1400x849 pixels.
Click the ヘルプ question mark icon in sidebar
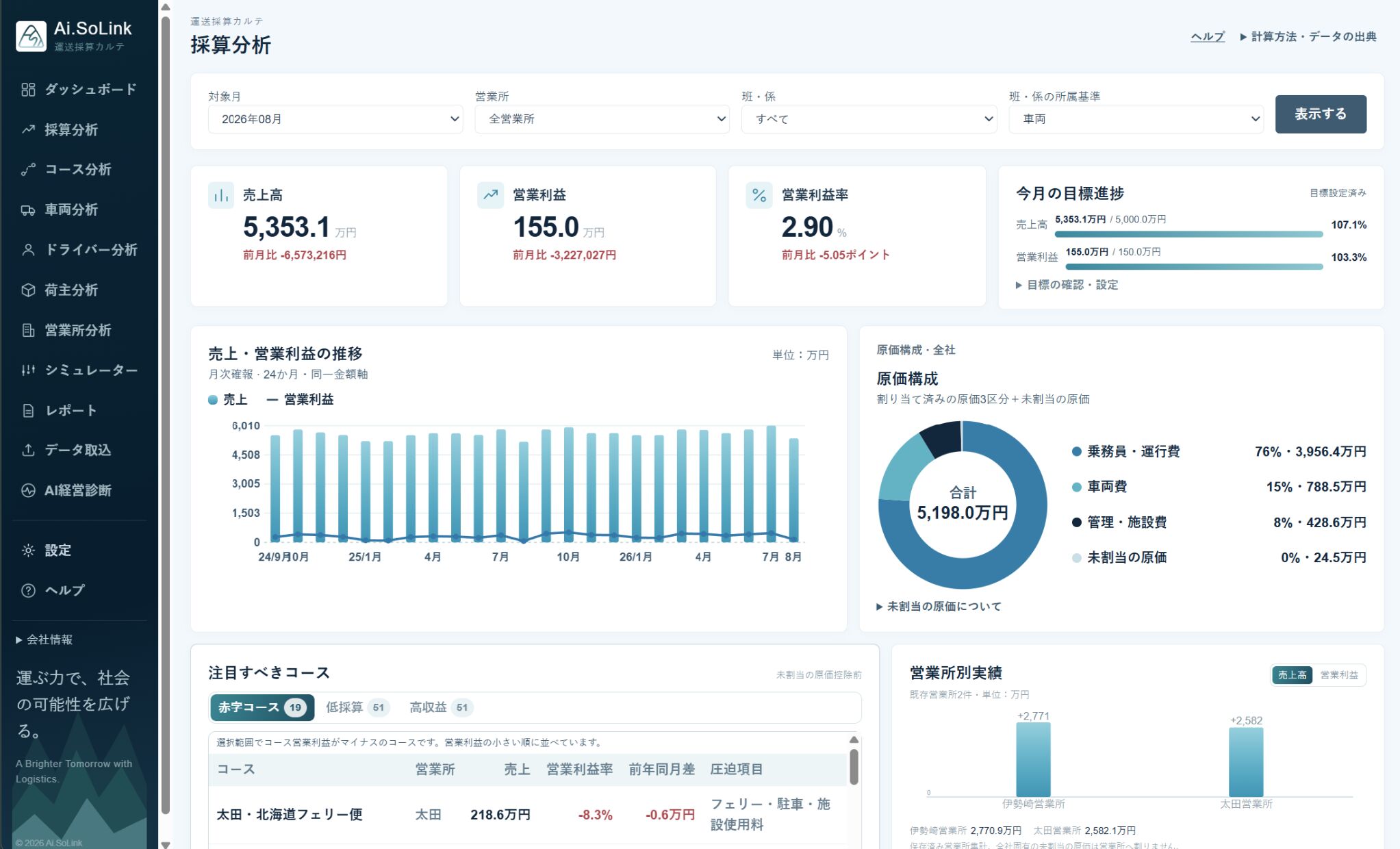tap(28, 590)
